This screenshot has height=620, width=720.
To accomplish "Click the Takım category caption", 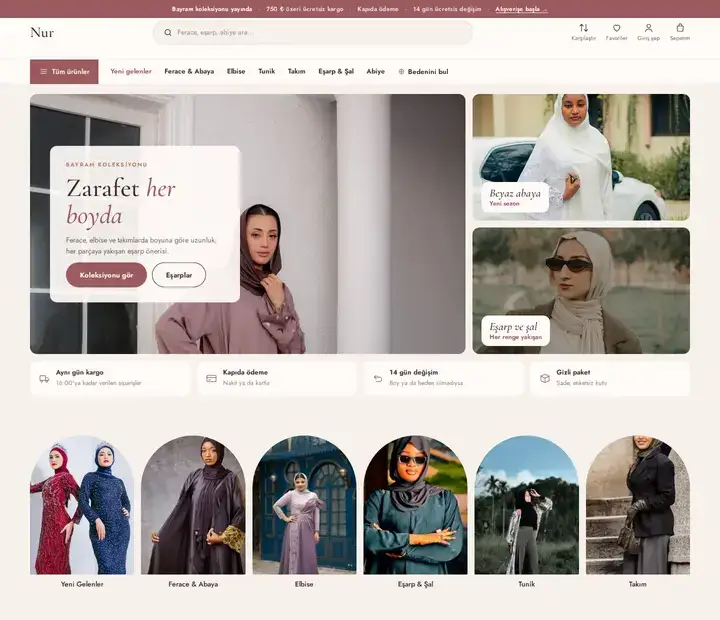I will 638,584.
